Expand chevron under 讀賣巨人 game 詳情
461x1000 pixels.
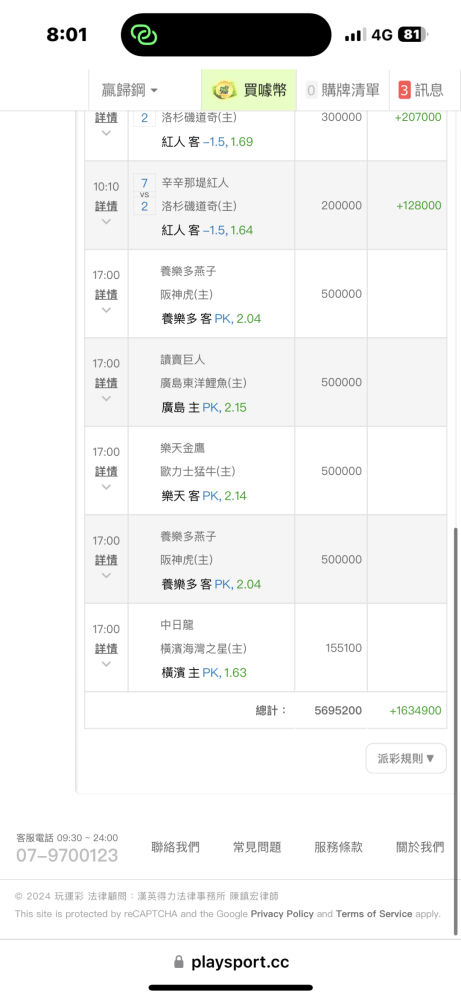tap(106, 399)
